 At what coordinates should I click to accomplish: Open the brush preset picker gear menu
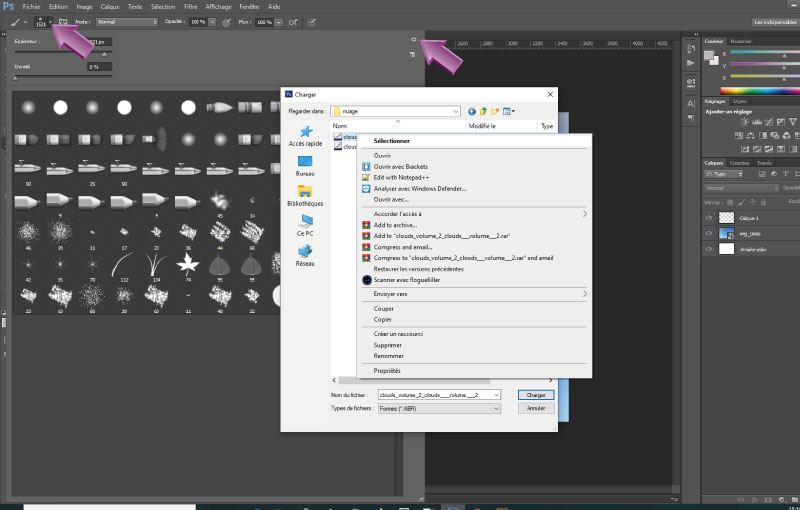[x=413, y=40]
